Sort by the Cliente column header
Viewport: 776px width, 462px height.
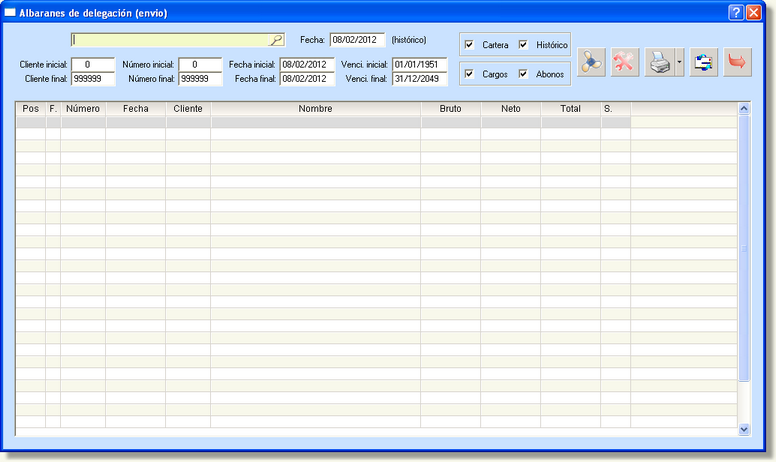188,109
